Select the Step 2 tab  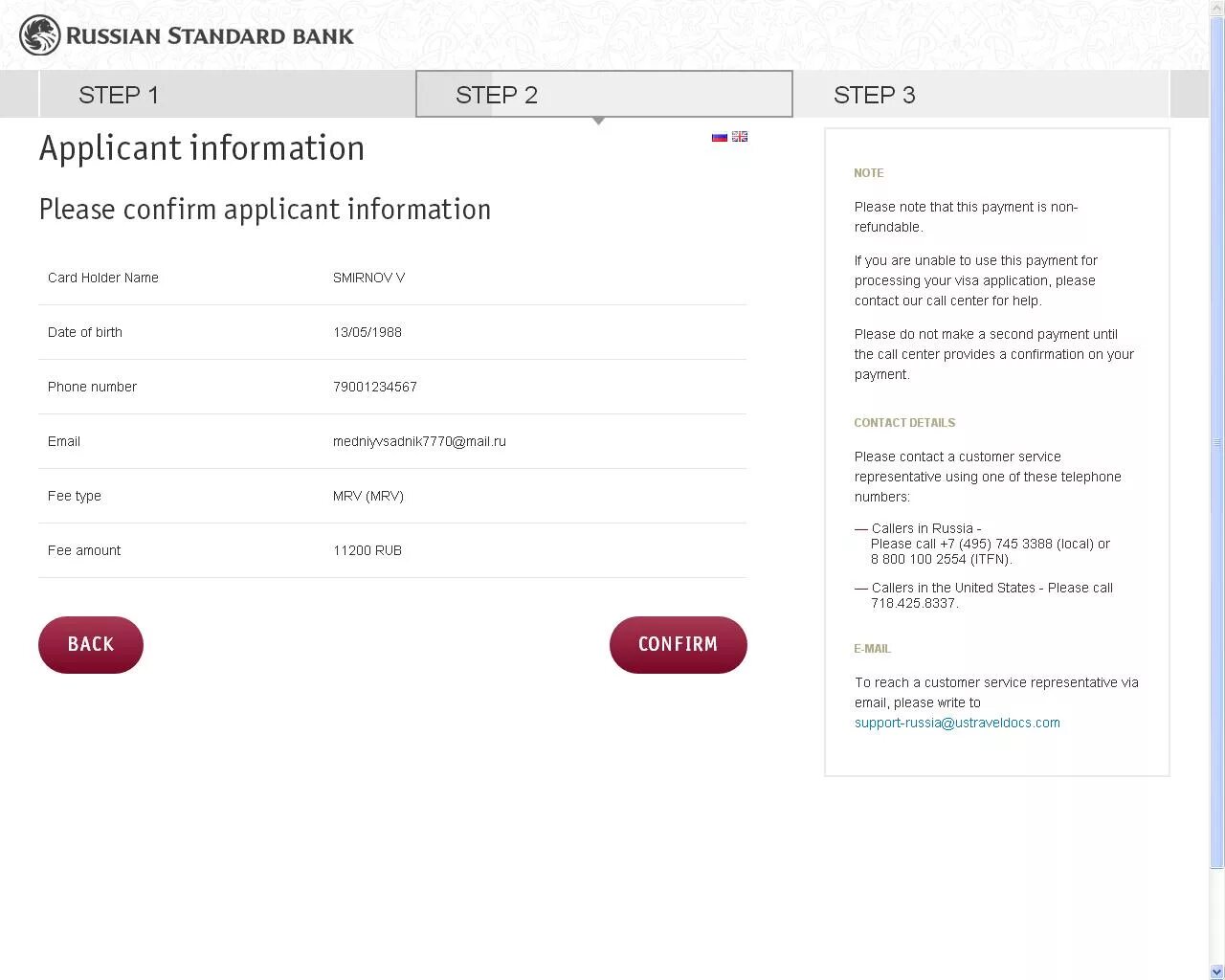pos(497,95)
